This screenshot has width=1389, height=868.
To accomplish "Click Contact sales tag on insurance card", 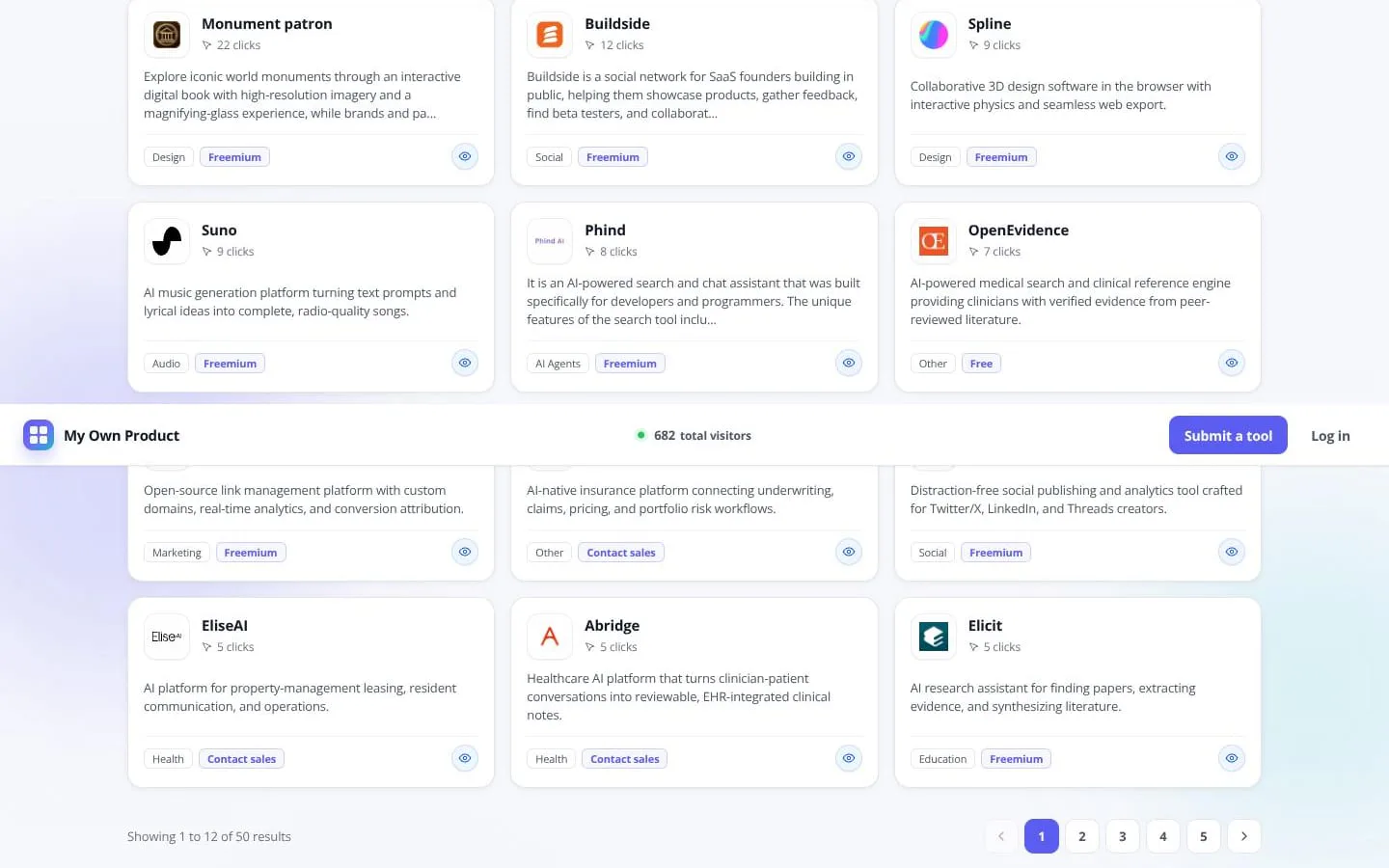I will (x=621, y=553).
